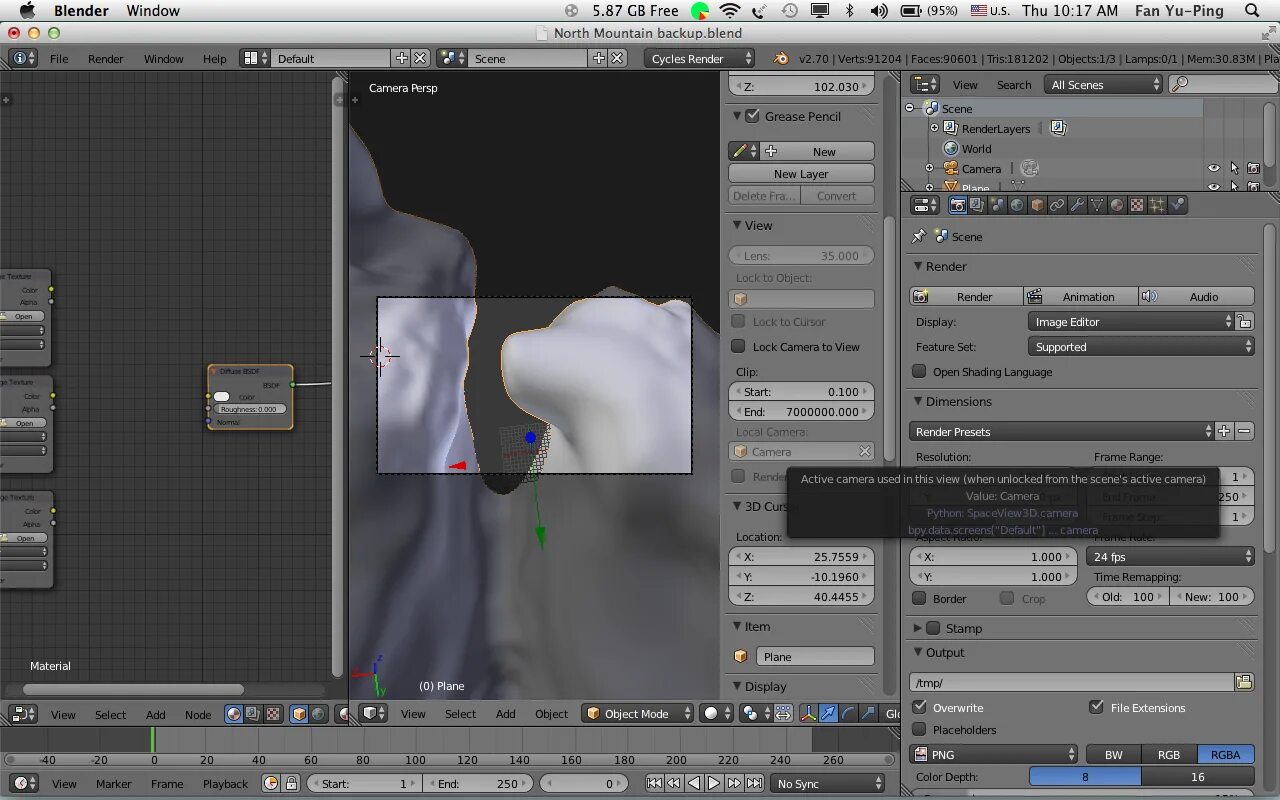Pin the Scene properties context
1280x800 pixels.
pyautogui.click(x=919, y=237)
